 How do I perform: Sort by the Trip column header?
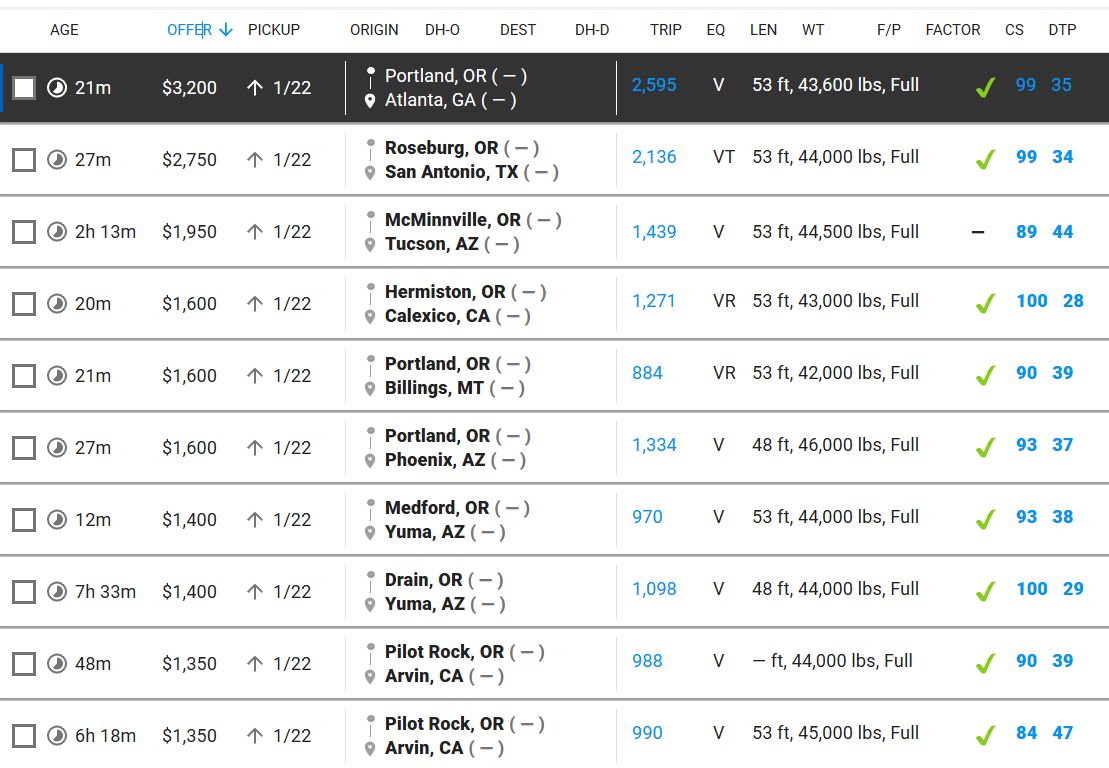665,30
